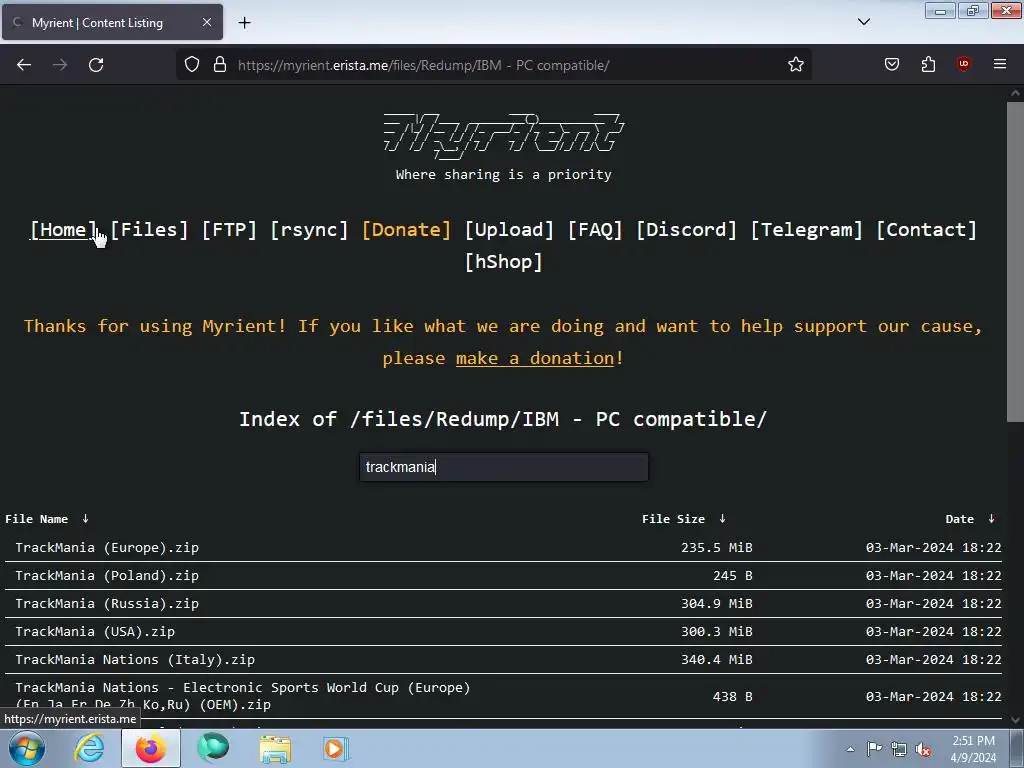Click the 245 B file size
Image resolution: width=1024 pixels, height=768 pixels.
click(x=733, y=575)
